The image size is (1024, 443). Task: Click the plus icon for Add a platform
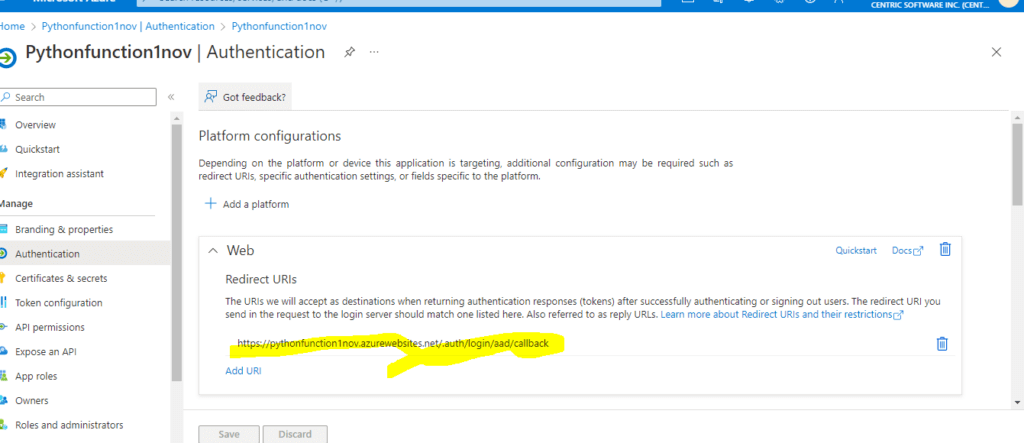(x=210, y=204)
